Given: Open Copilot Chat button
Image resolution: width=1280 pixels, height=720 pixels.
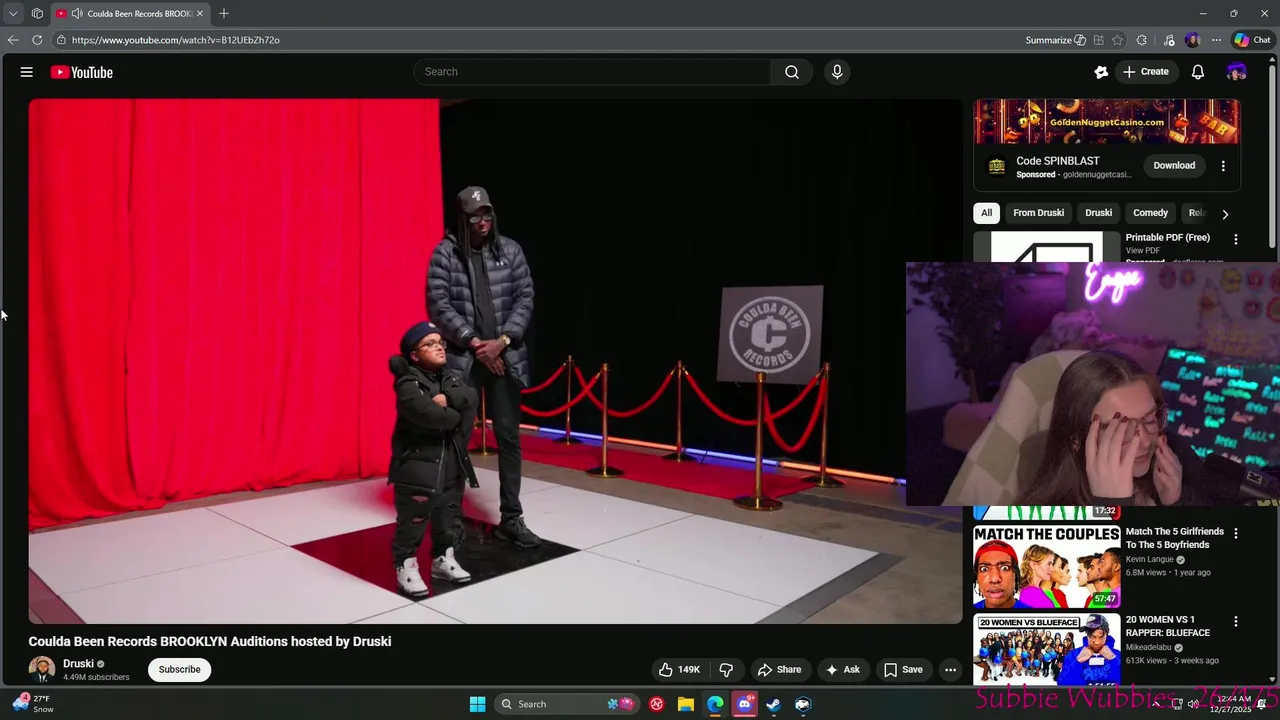Looking at the screenshot, I should tap(1252, 40).
